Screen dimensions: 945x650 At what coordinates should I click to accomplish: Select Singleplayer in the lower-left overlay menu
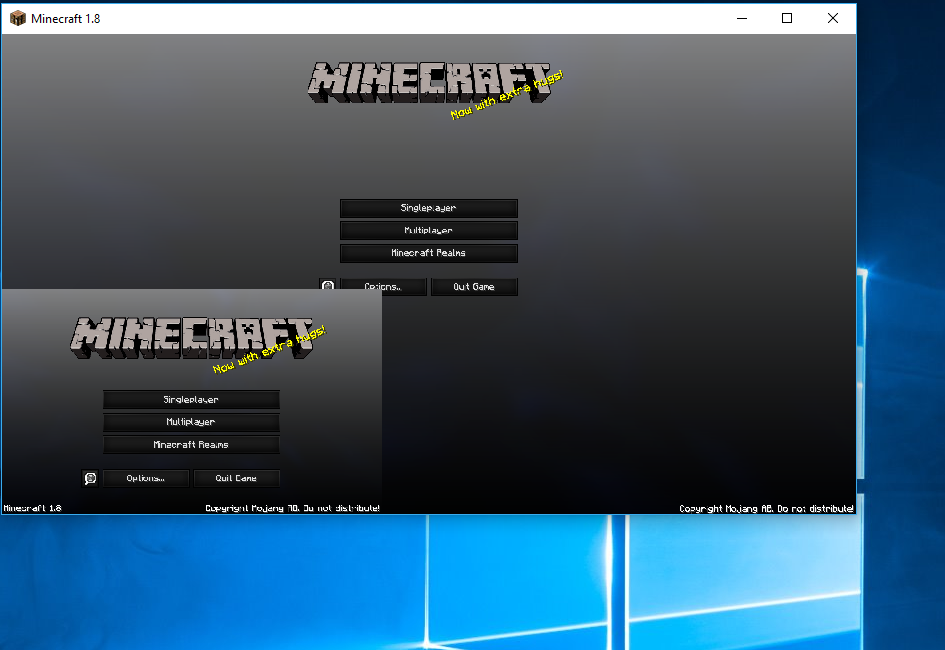point(191,400)
